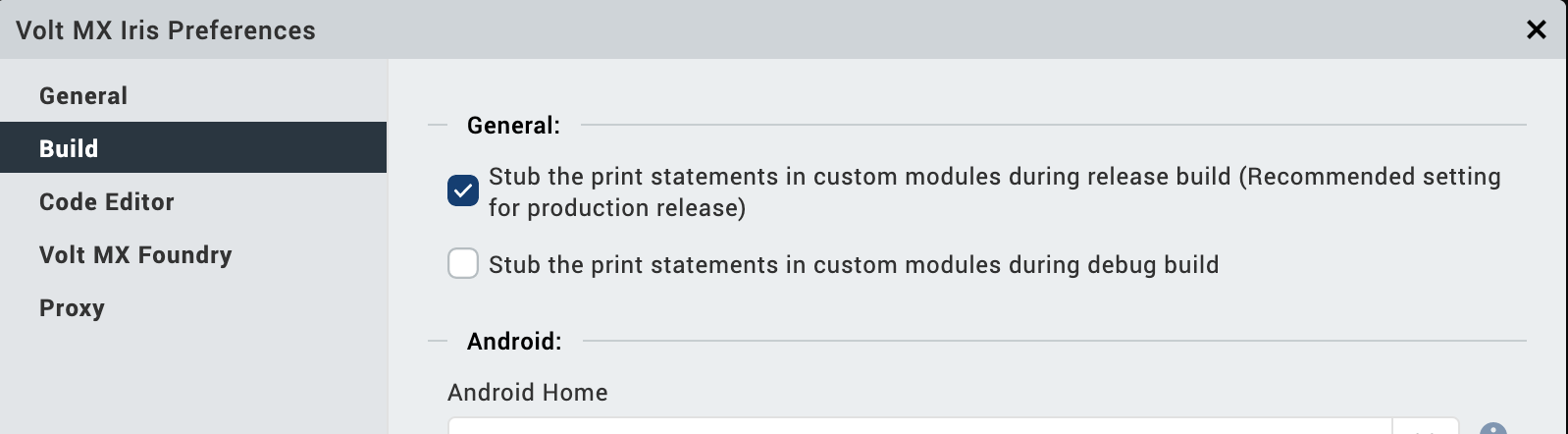Uncheck stub print statements during release build

coord(463,190)
